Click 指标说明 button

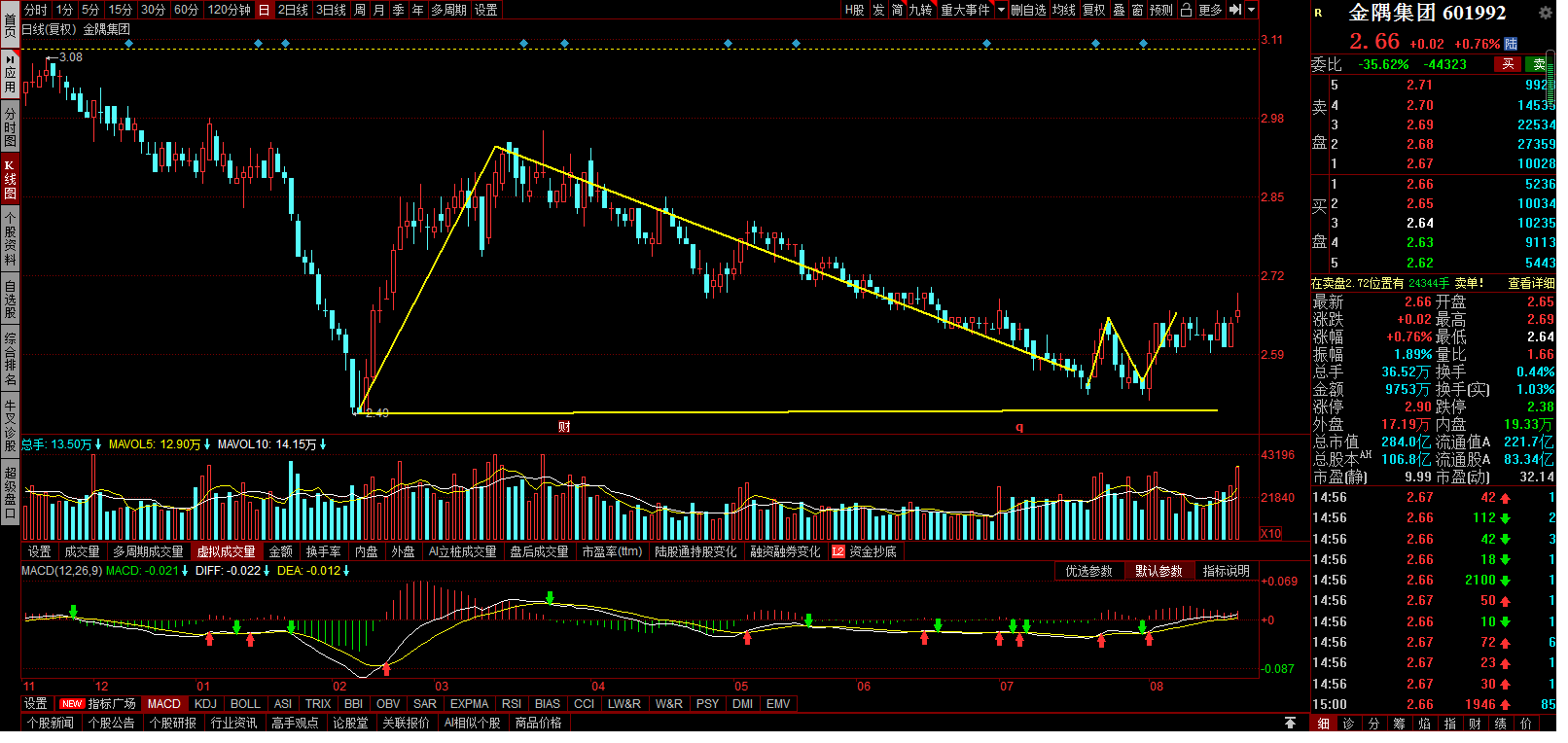(1227, 571)
